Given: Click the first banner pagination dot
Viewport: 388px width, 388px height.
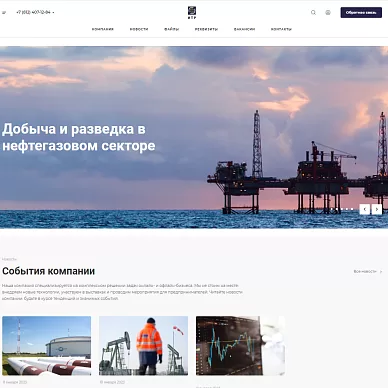Looking at the screenshot, I should click(x=332, y=209).
